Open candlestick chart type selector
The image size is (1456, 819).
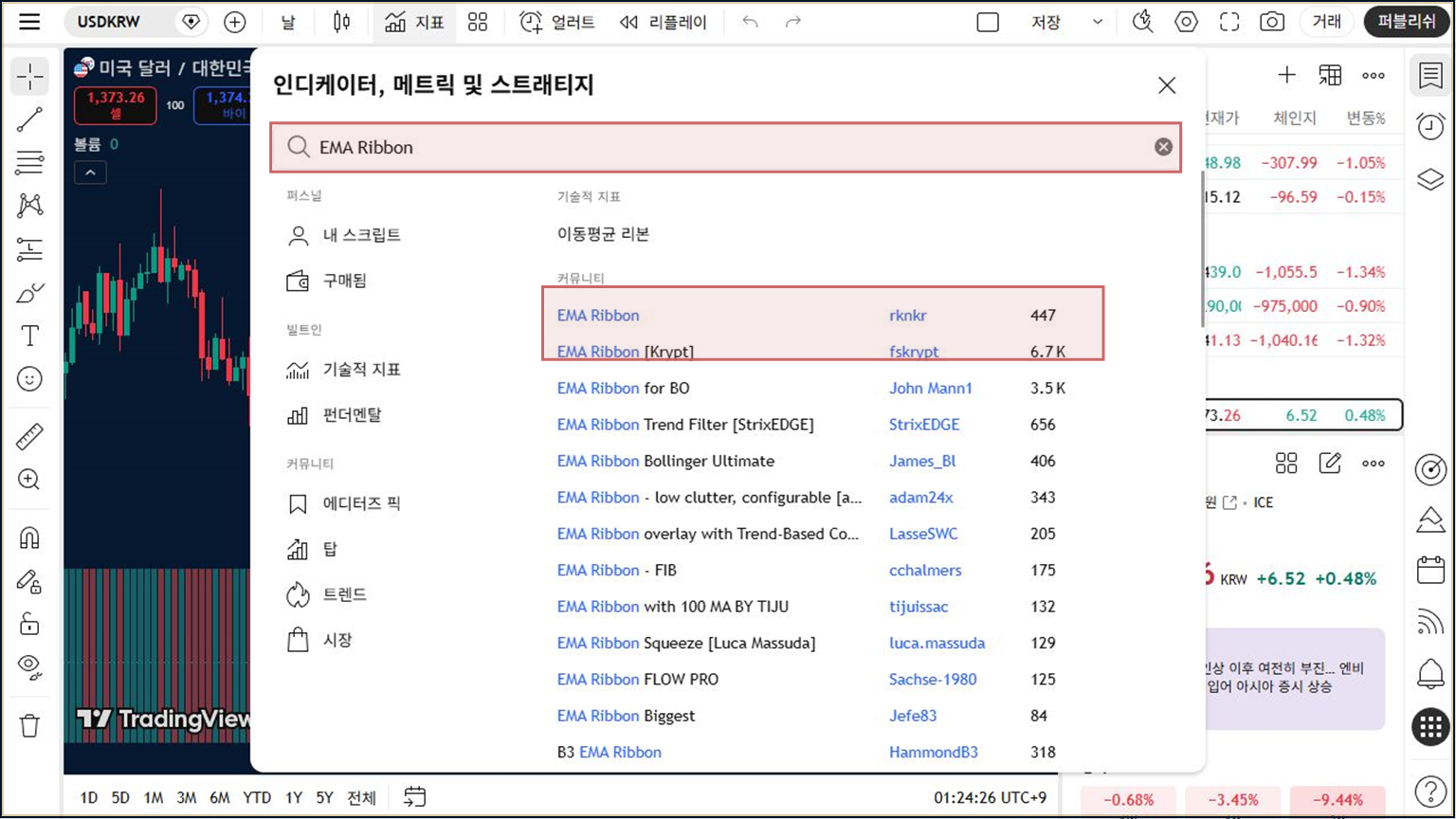(341, 22)
